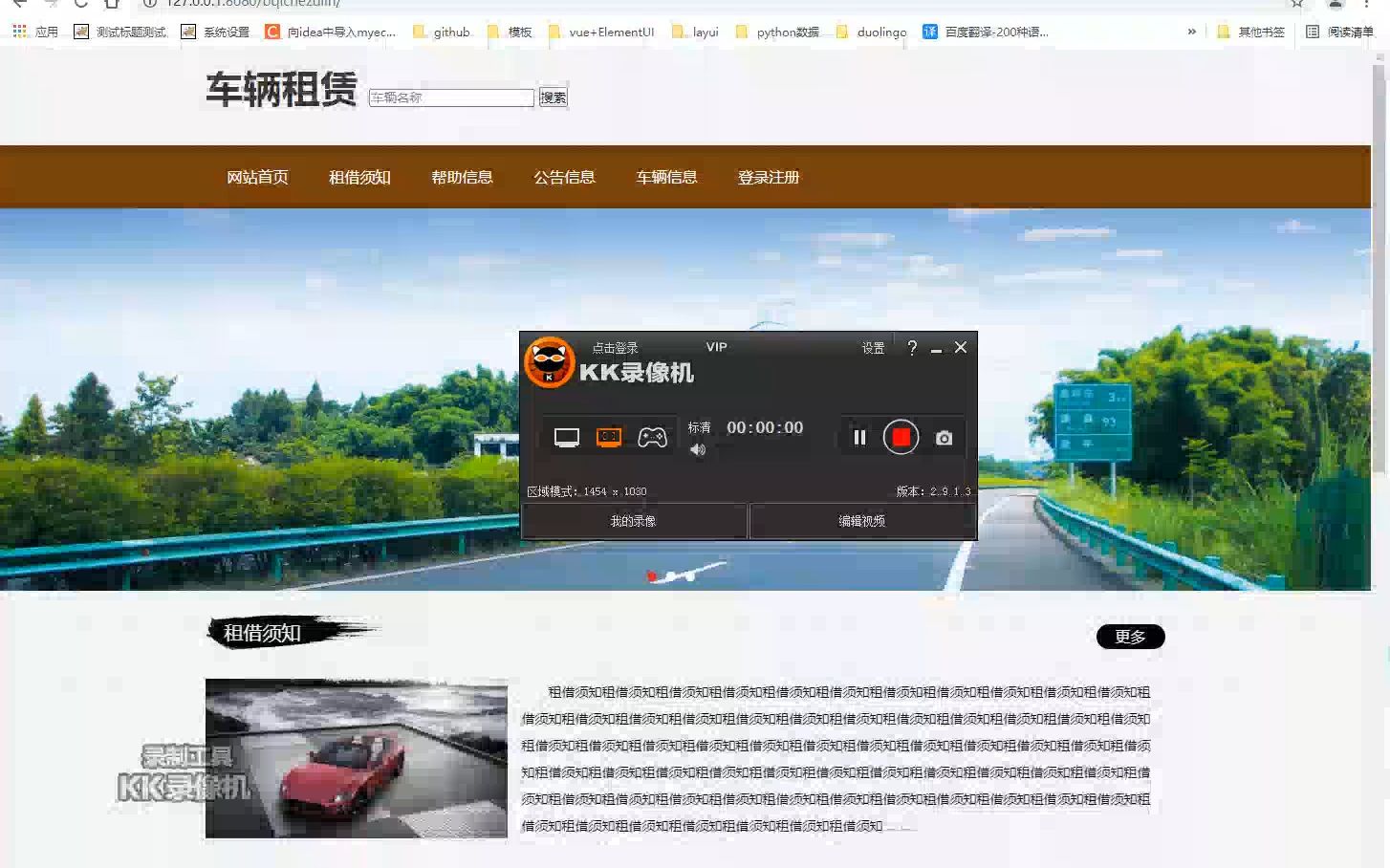1390x868 pixels.
Task: Open the 帮助信息 navigation item
Action: point(462,177)
